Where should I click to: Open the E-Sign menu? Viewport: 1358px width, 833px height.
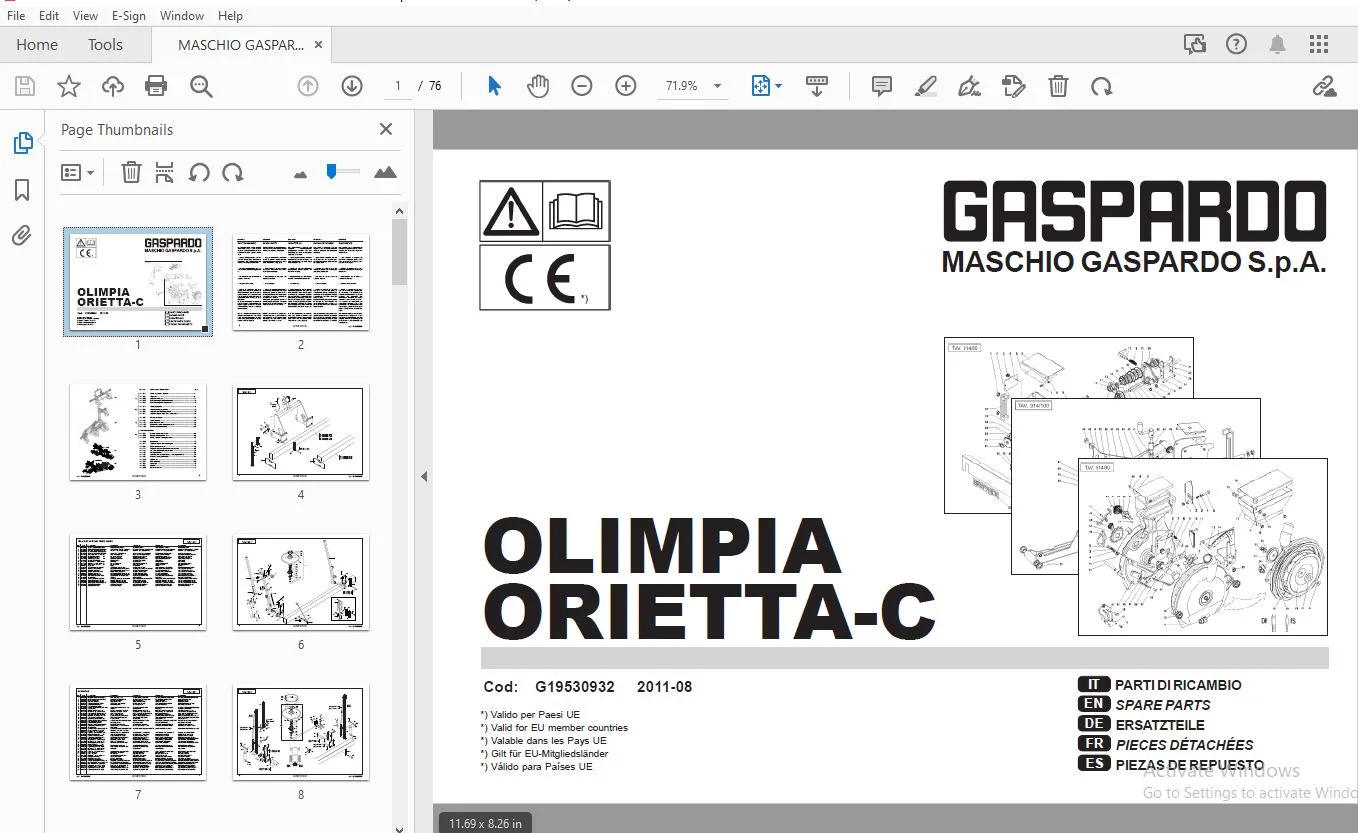[x=128, y=15]
